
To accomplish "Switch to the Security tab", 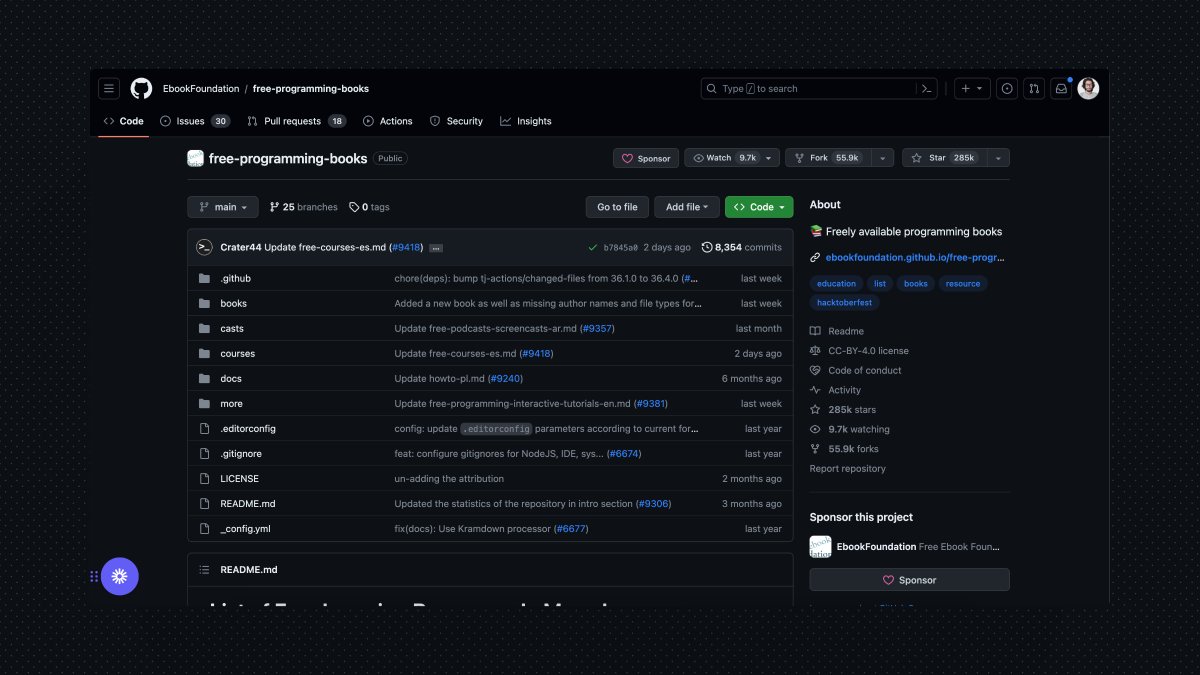I will click(456, 121).
